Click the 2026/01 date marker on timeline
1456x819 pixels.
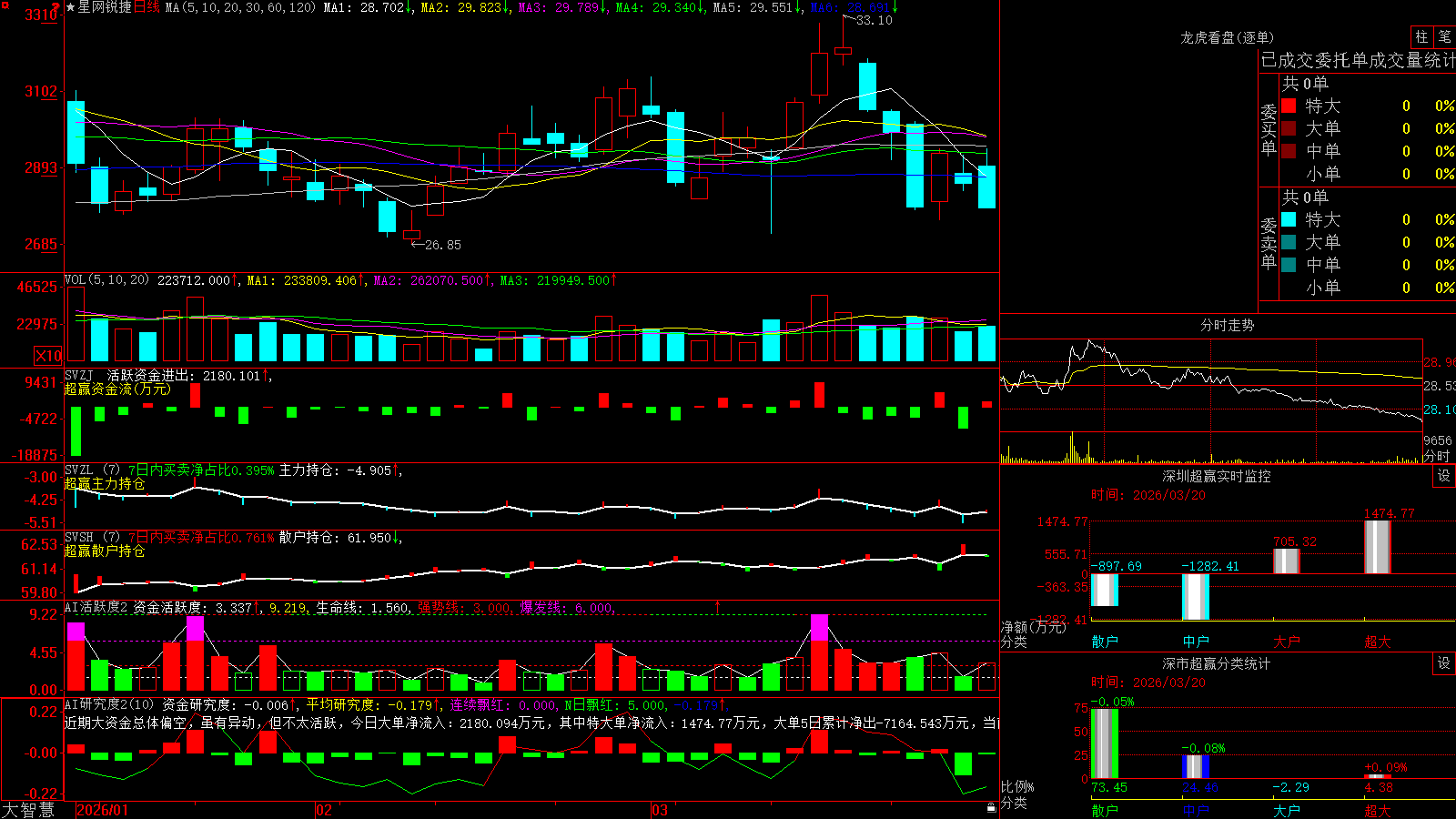(x=103, y=810)
